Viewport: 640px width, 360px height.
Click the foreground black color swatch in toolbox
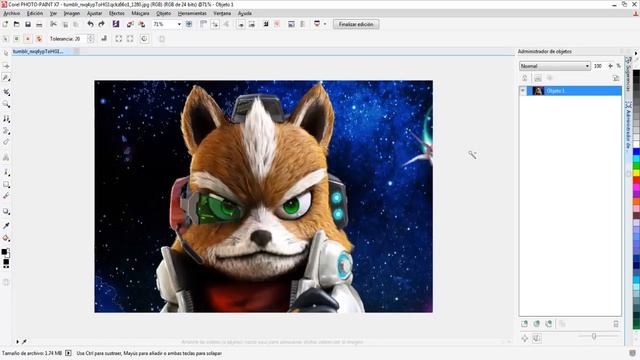(x=4, y=252)
